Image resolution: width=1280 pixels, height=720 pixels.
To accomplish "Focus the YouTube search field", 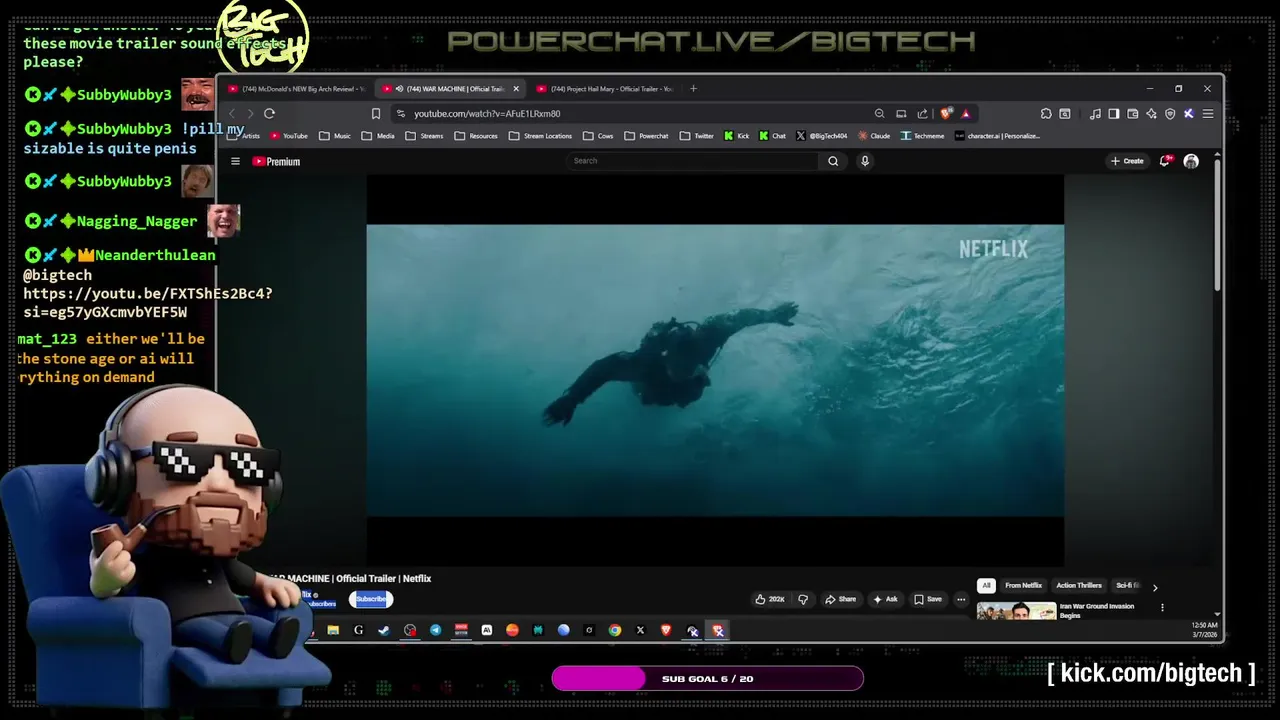I will pyautogui.click(x=693, y=161).
